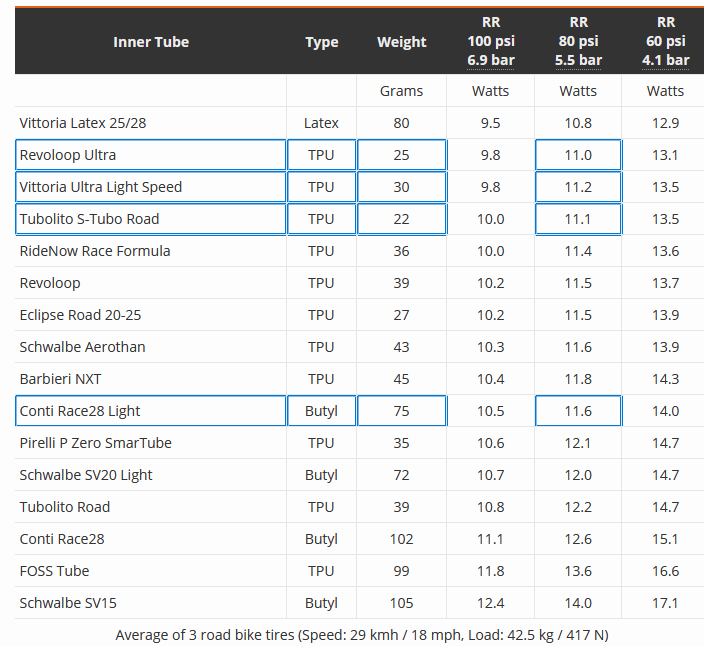Select the Revoloop Ultra name cell
Viewport: 704px width, 646px height.
click(x=68, y=155)
